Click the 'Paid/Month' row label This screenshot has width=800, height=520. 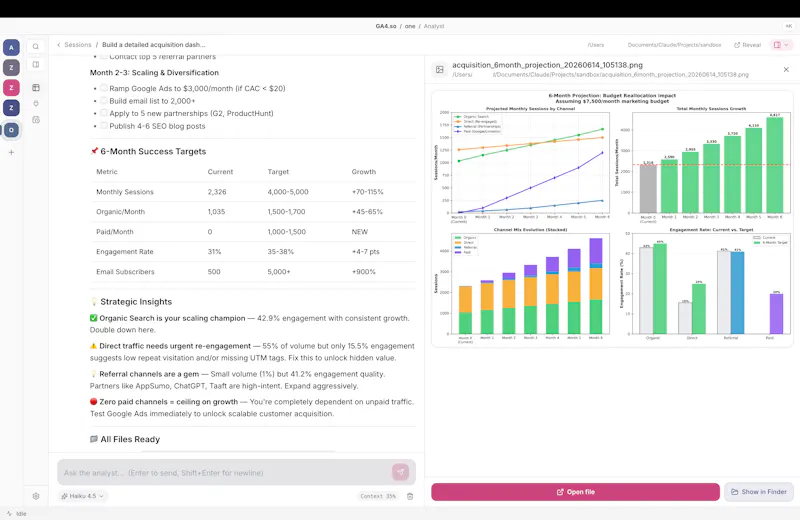115,232
